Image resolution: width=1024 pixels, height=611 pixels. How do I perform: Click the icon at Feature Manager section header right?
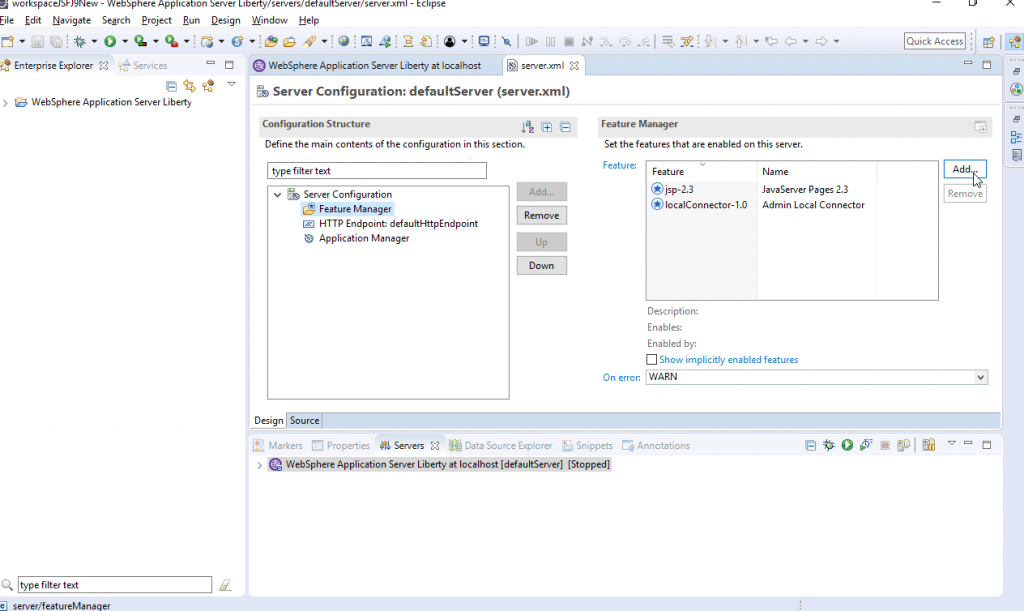(980, 127)
